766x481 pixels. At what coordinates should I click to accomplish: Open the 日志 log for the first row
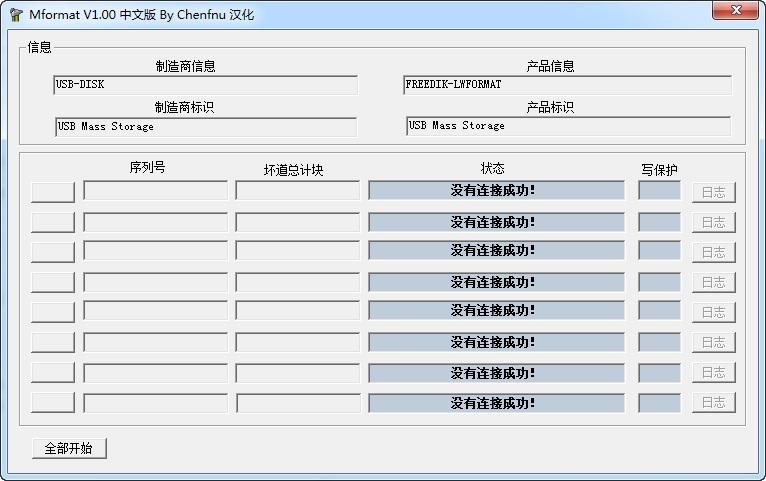[713, 192]
